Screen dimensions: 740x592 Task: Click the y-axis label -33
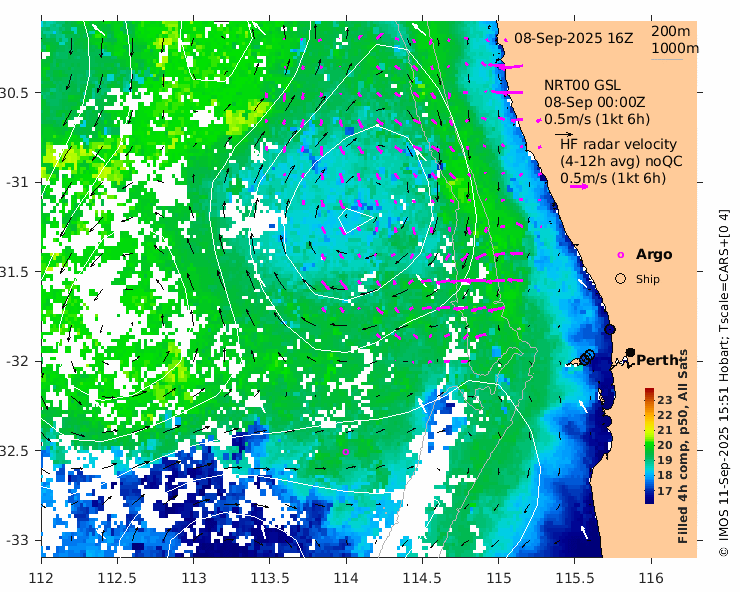pos(17,540)
